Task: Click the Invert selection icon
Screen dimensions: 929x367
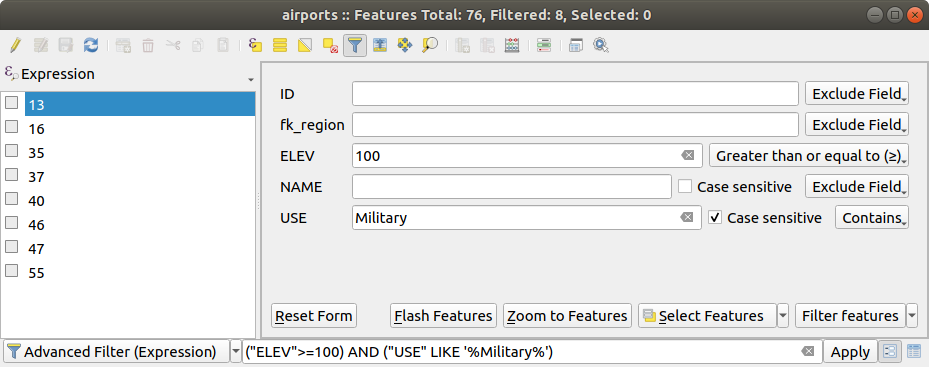Action: click(305, 45)
